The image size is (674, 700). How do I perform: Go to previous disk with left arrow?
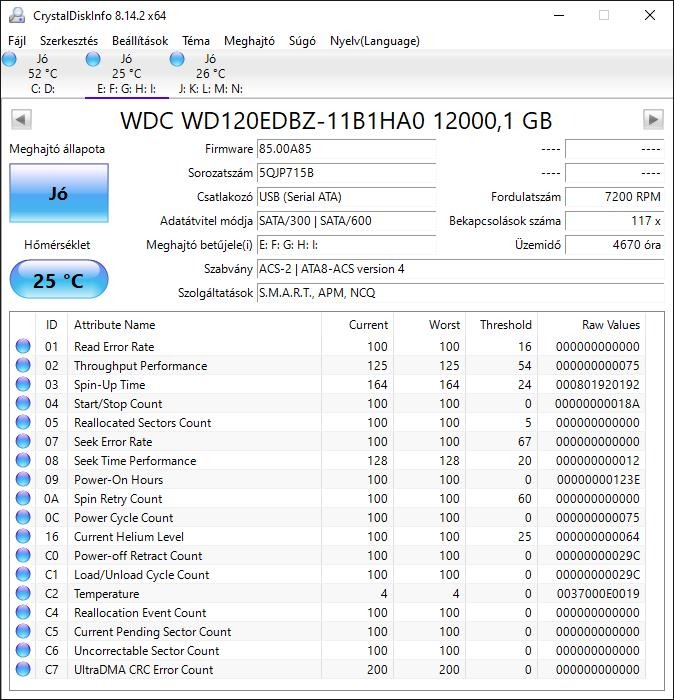[x=21, y=119]
